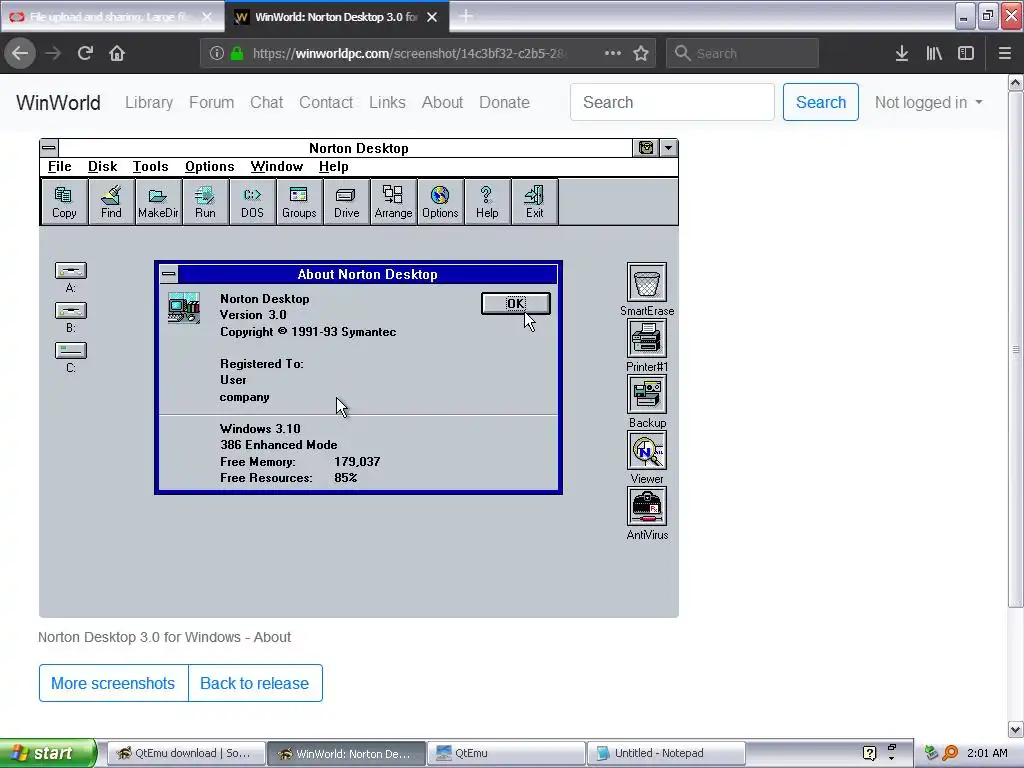Open the Links navigation item
This screenshot has height=768, width=1024.
point(387,103)
